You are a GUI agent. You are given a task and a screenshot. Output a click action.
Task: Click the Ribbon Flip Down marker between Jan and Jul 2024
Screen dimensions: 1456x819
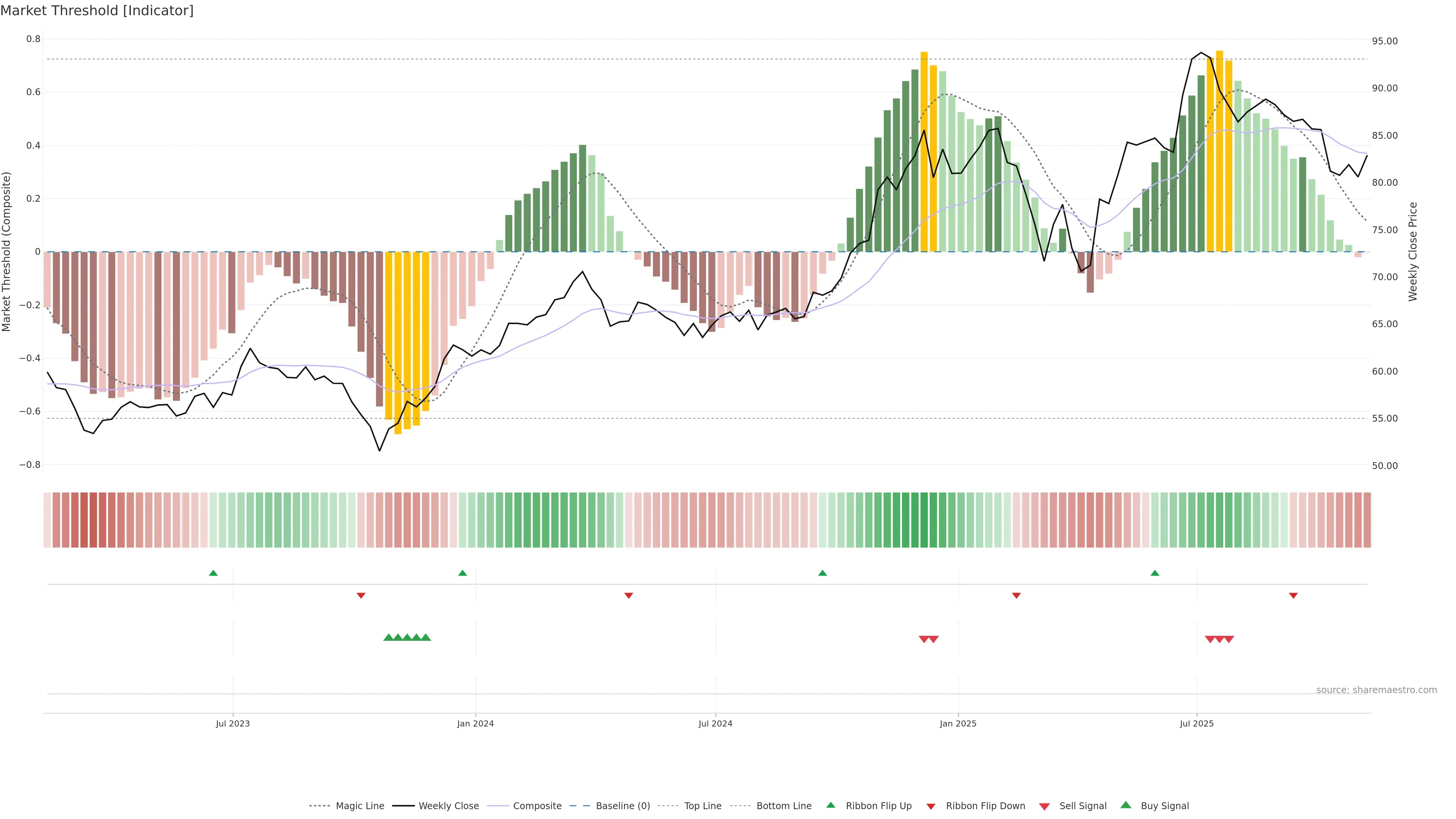[x=629, y=595]
